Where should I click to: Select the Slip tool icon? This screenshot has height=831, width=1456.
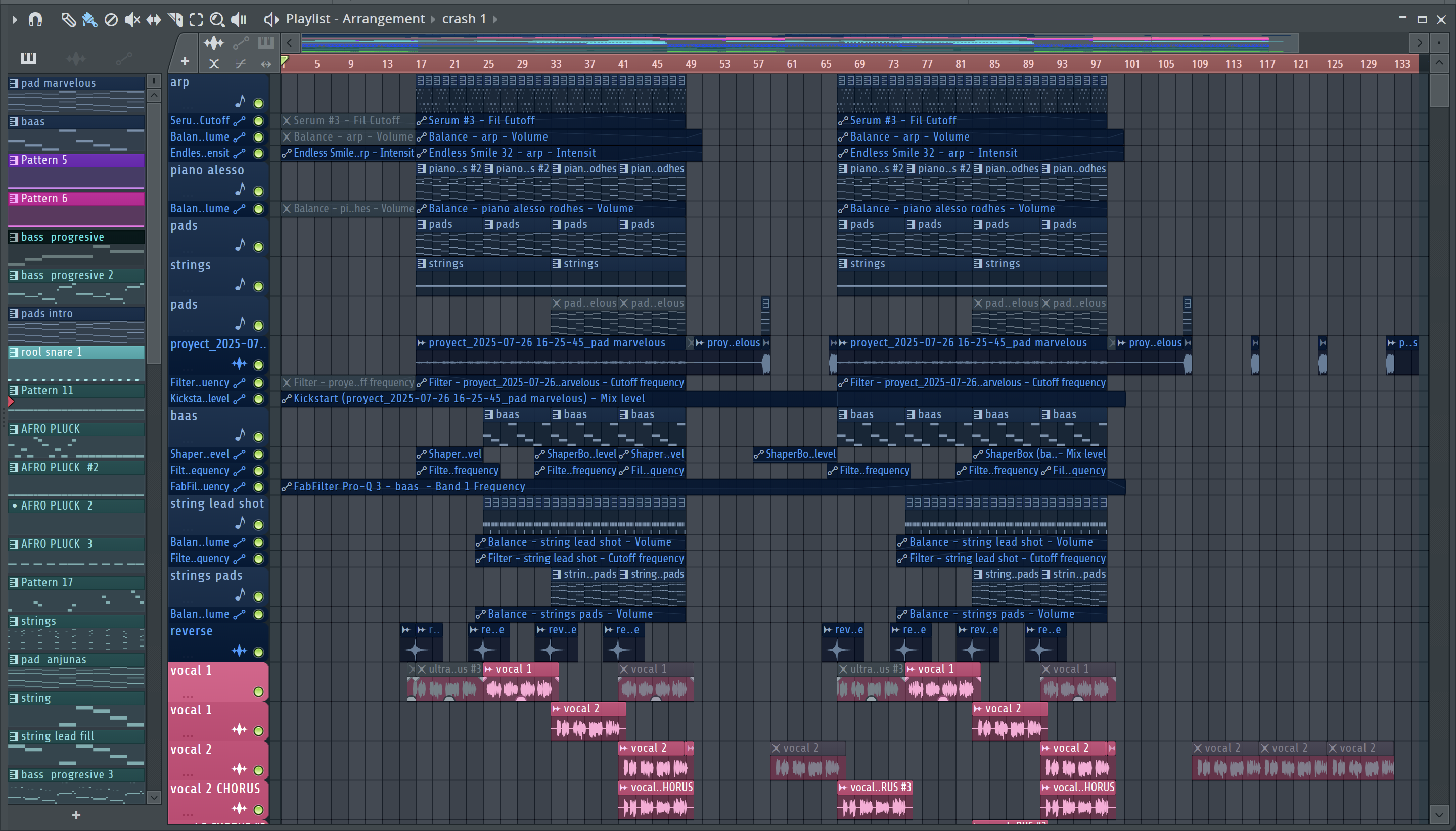tap(154, 19)
